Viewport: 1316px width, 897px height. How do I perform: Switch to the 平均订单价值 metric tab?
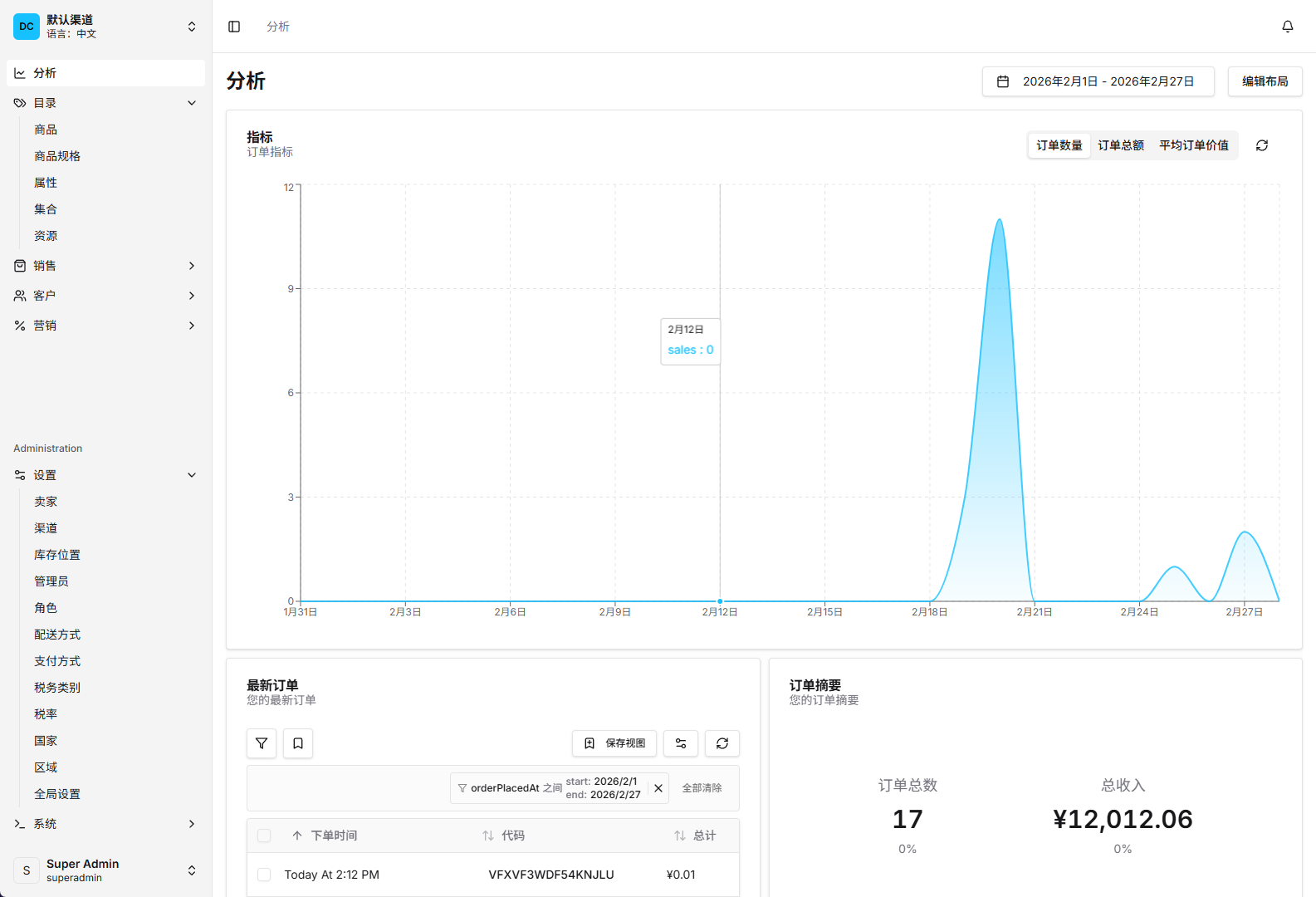(x=1193, y=145)
